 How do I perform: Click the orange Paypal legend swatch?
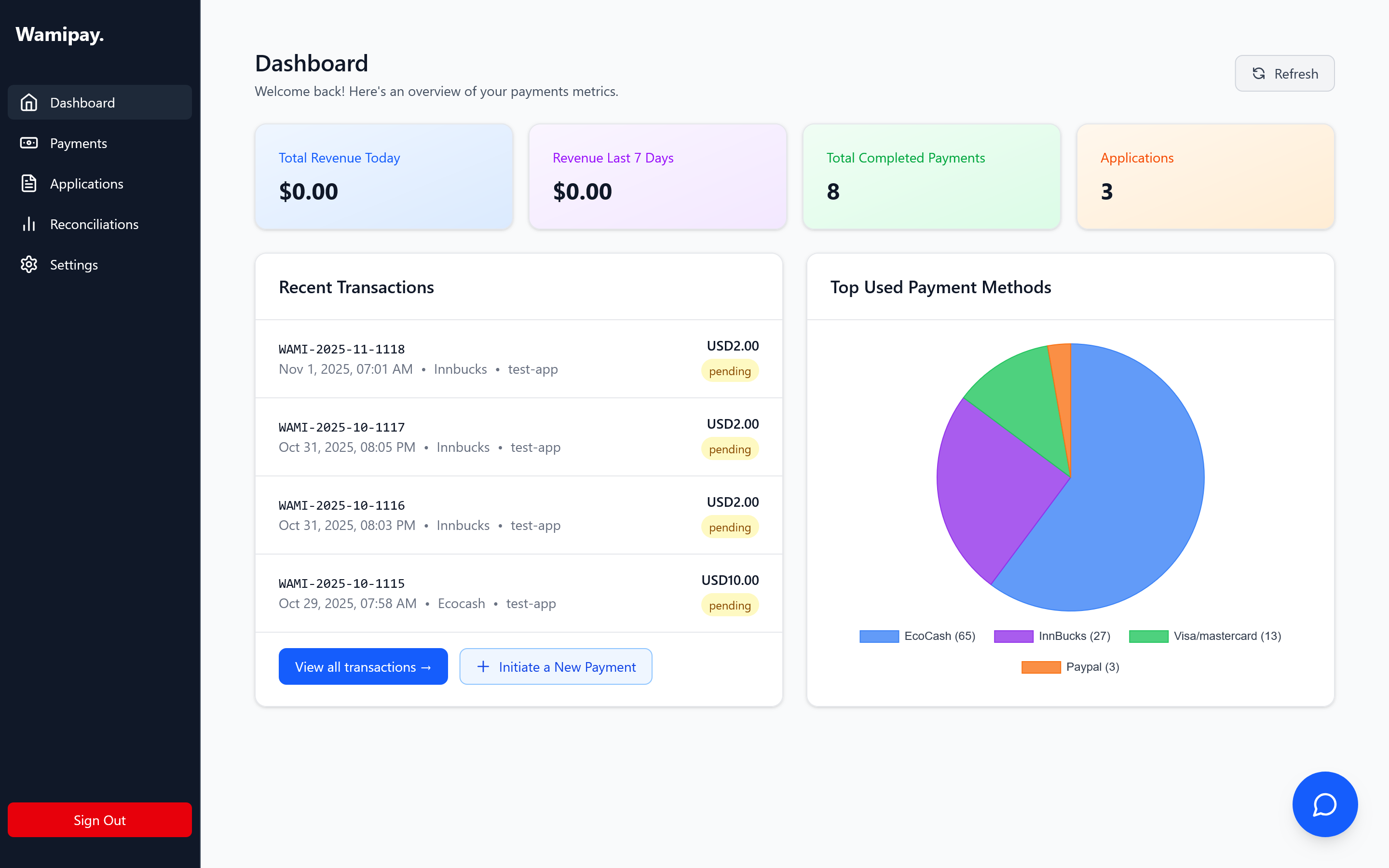coord(1041,667)
